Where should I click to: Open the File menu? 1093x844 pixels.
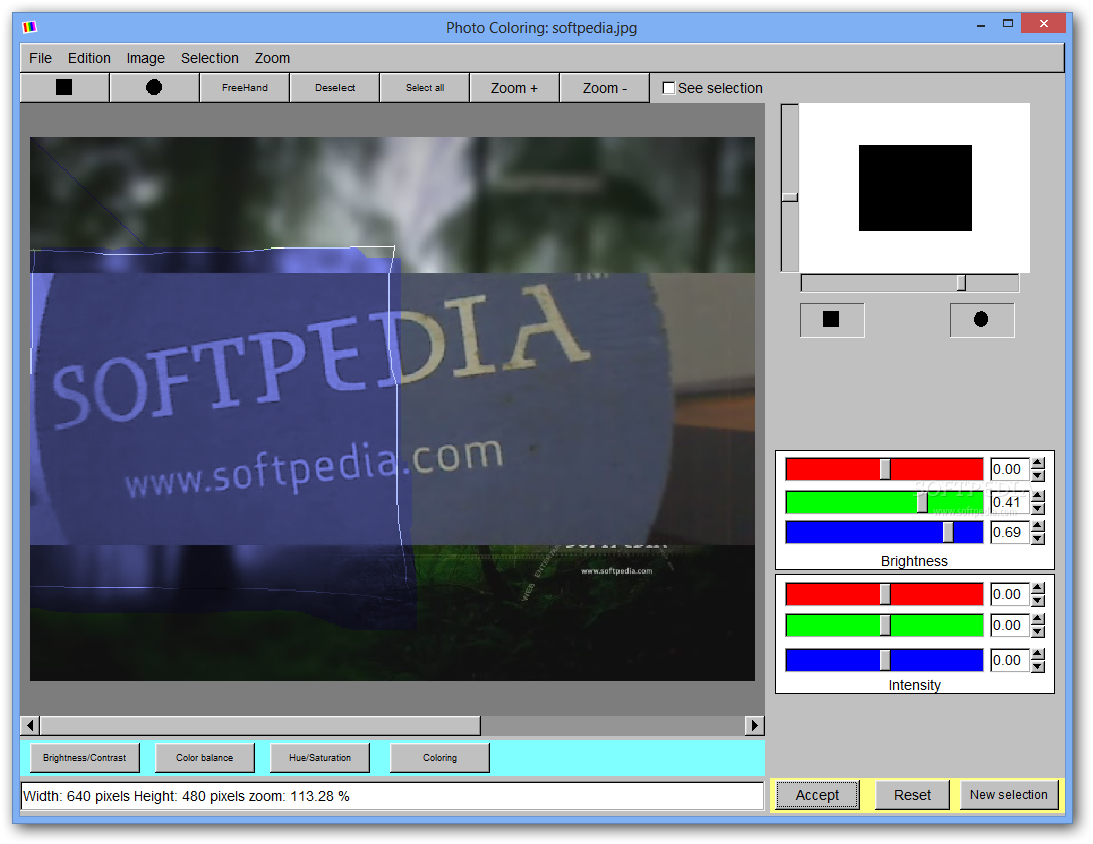coord(40,58)
